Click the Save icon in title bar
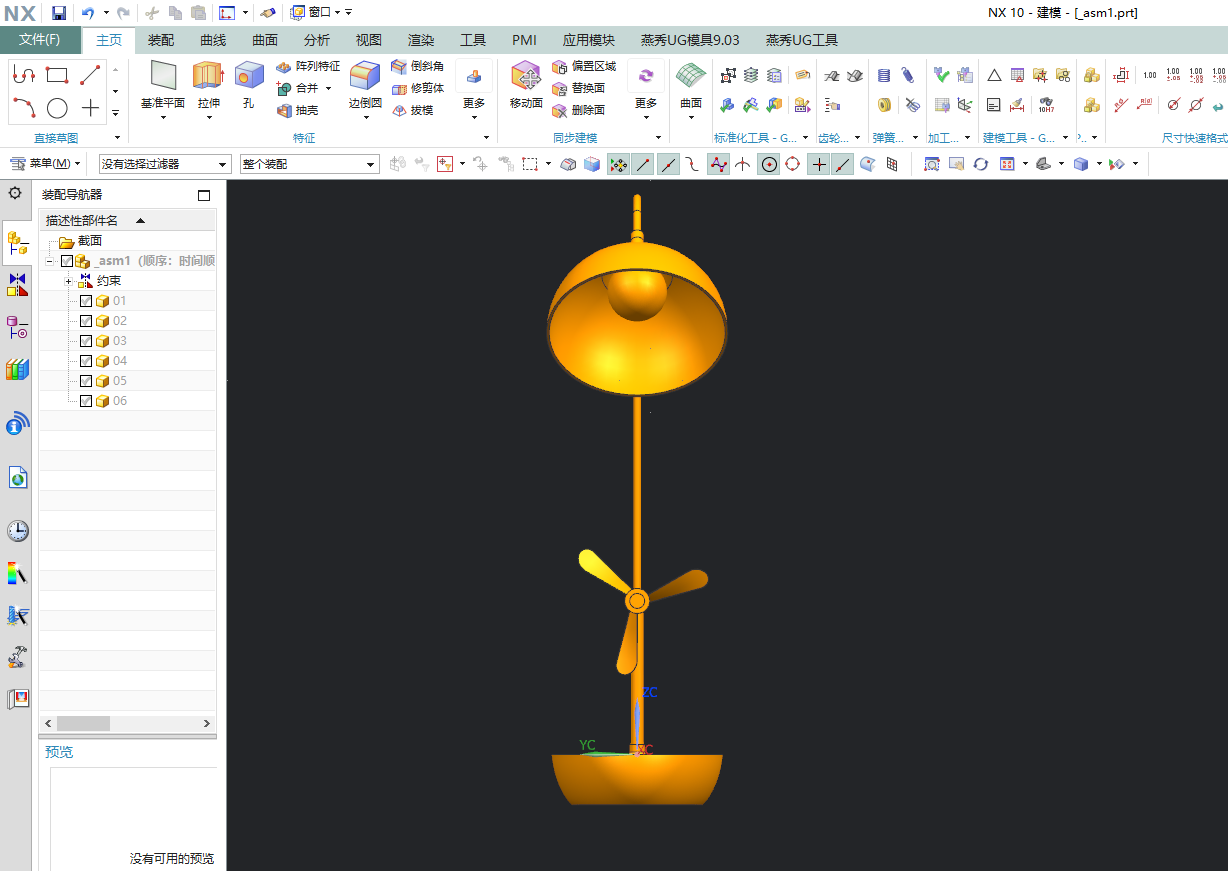The width and height of the screenshot is (1228, 871). (x=59, y=13)
